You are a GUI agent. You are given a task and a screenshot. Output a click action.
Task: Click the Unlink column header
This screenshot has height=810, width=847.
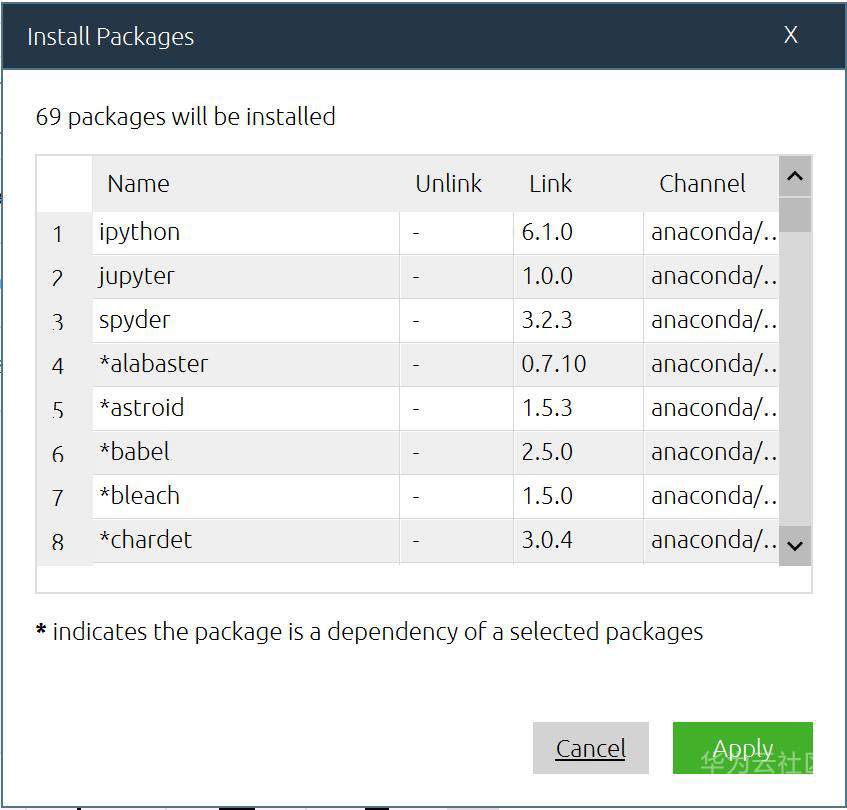(x=448, y=184)
